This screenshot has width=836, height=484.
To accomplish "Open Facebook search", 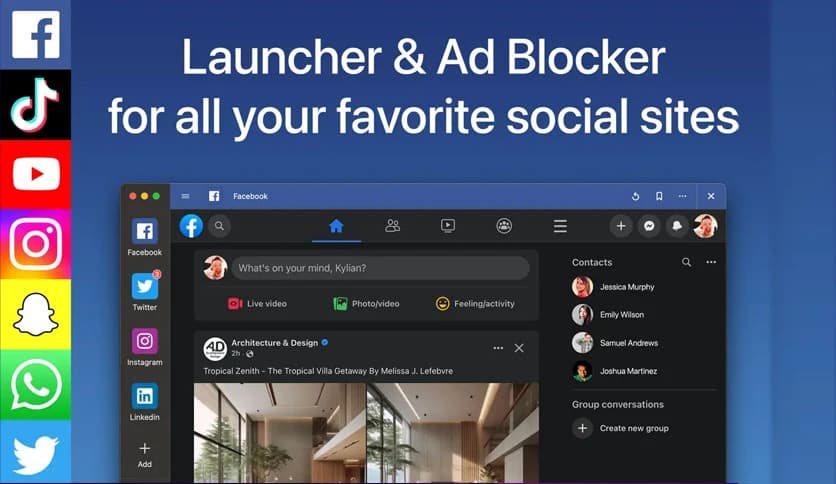I will pos(219,226).
